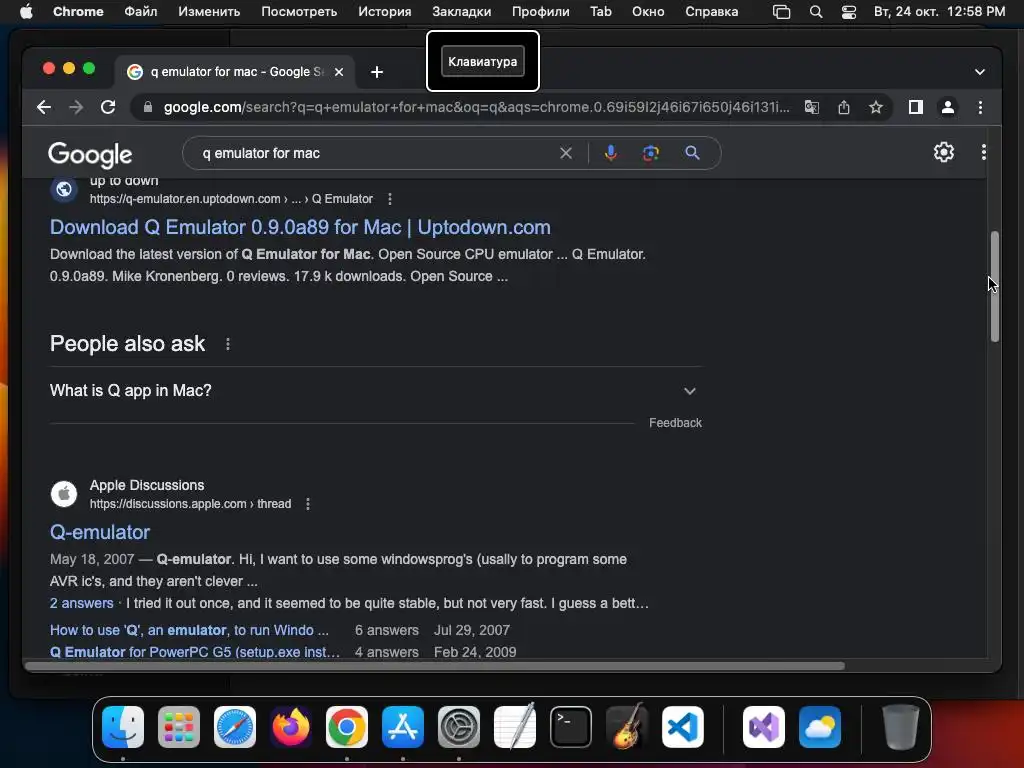This screenshot has width=1024, height=768.
Task: Open the Окно menu
Action: (x=648, y=12)
